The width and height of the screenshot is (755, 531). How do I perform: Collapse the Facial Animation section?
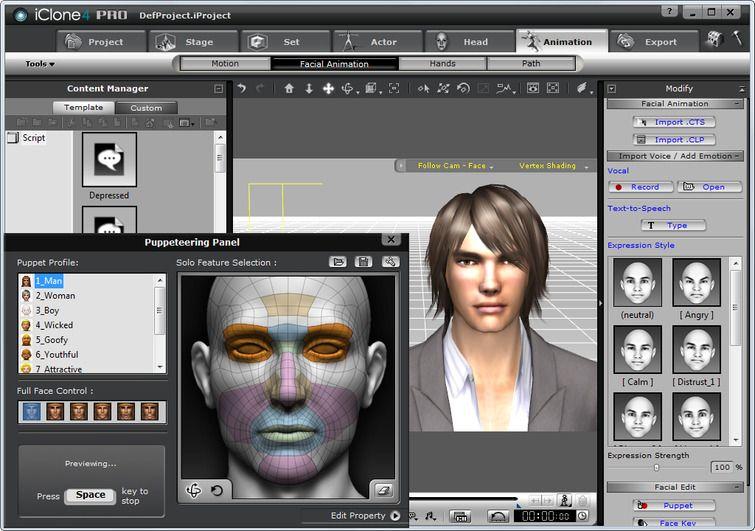point(737,104)
